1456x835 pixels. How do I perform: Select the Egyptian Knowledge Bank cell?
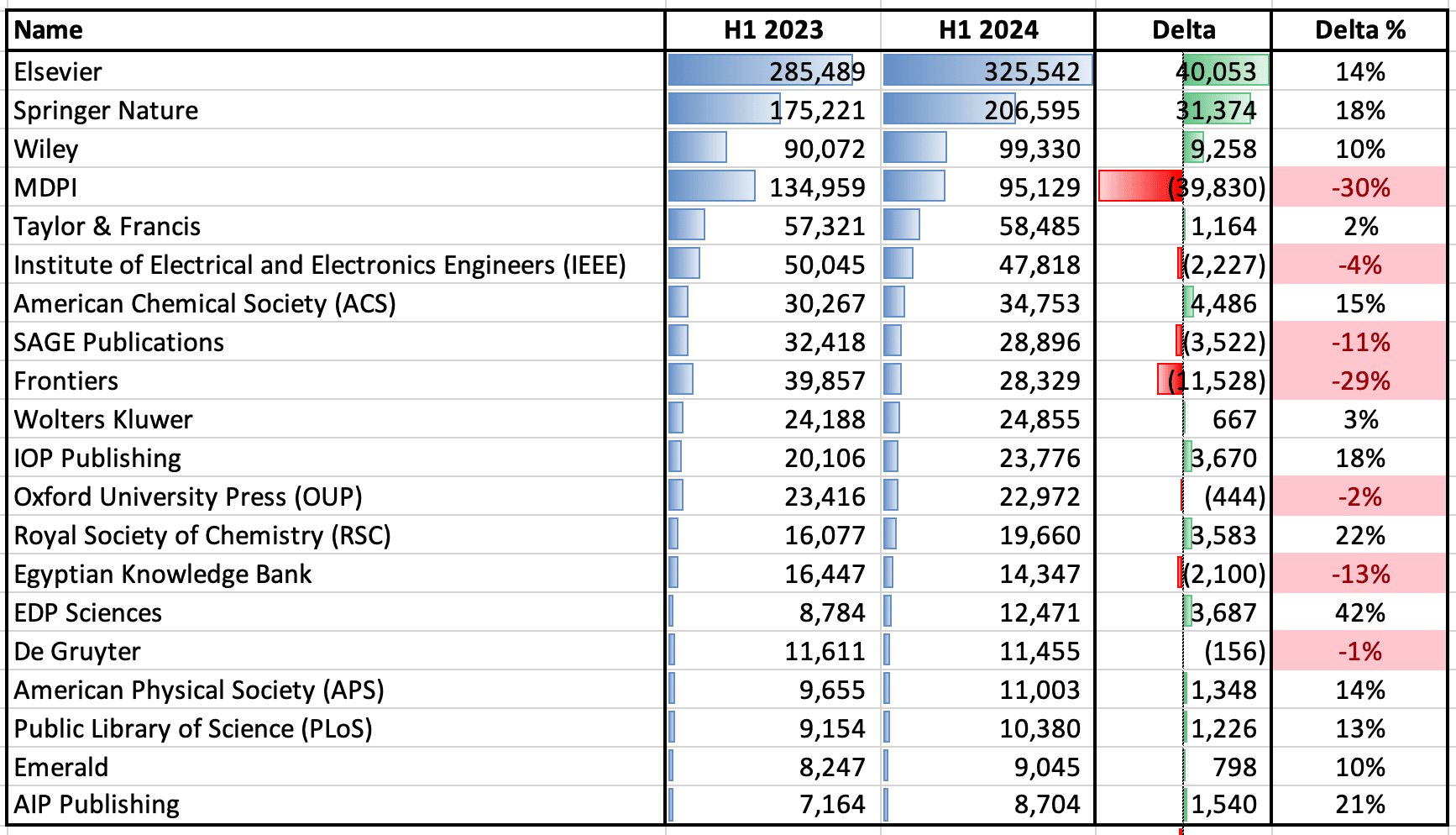336,574
